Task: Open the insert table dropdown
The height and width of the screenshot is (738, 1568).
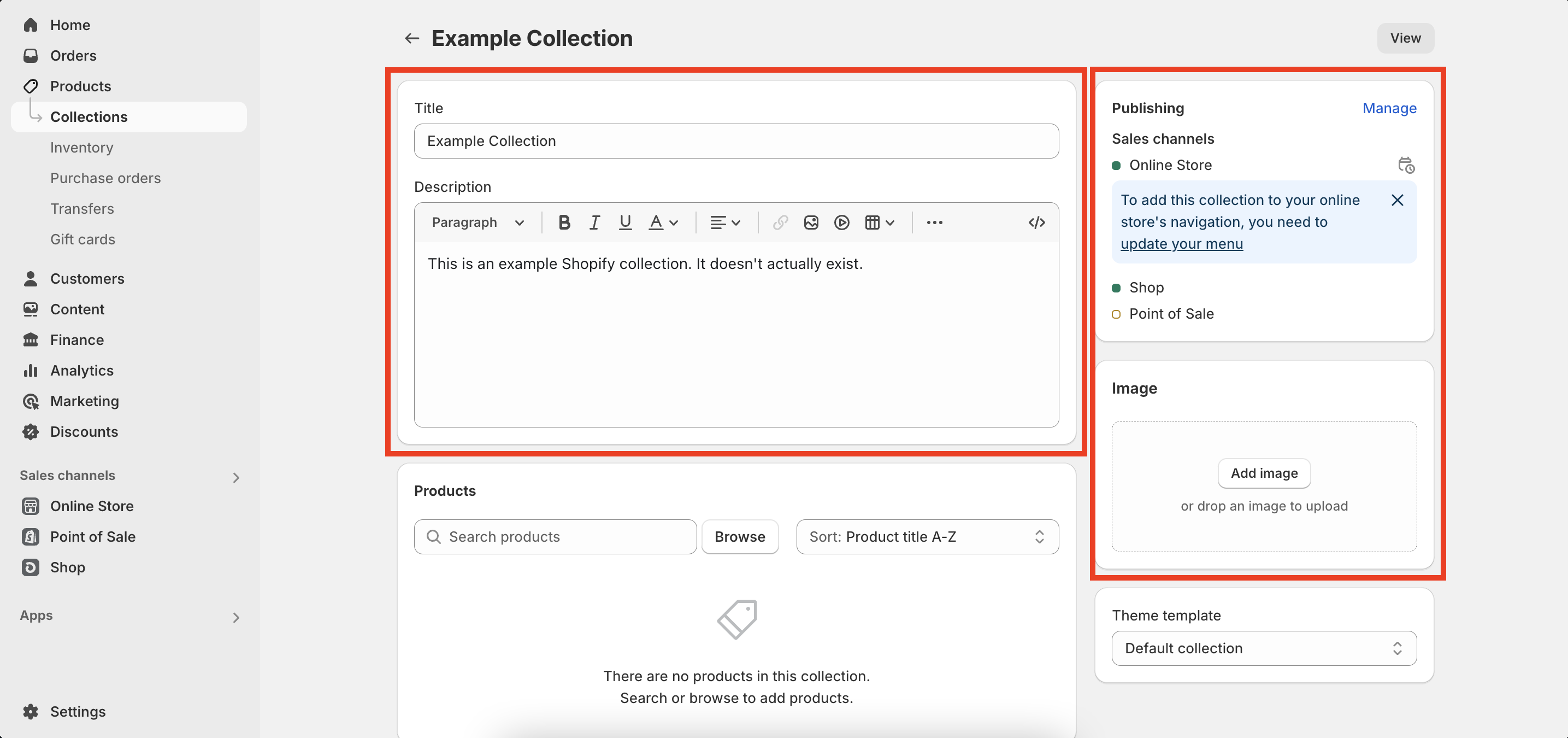Action: [x=880, y=222]
